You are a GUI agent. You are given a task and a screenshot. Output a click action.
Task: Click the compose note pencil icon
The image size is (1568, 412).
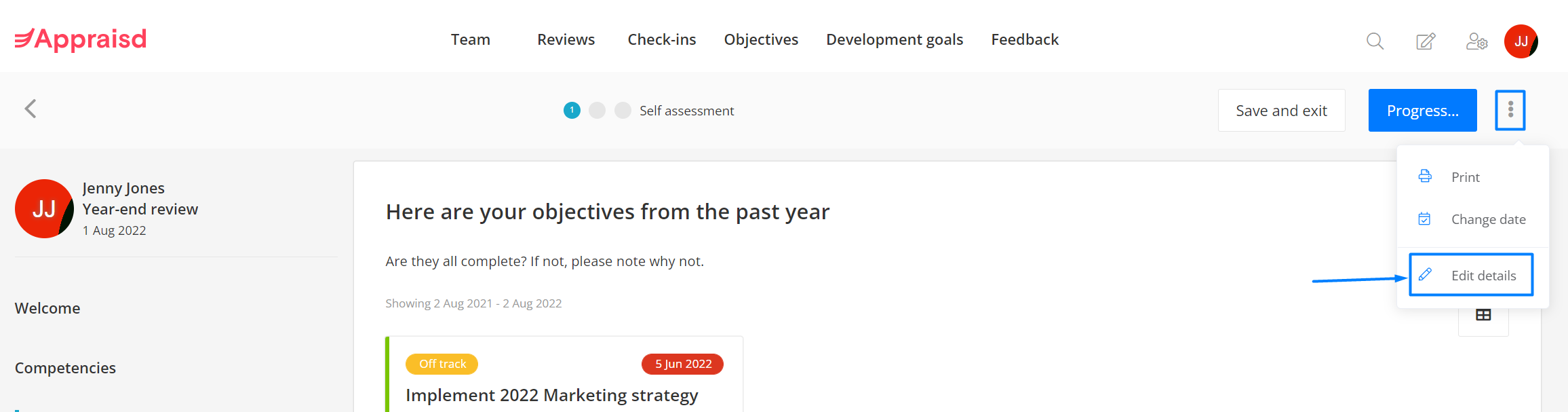point(1426,41)
